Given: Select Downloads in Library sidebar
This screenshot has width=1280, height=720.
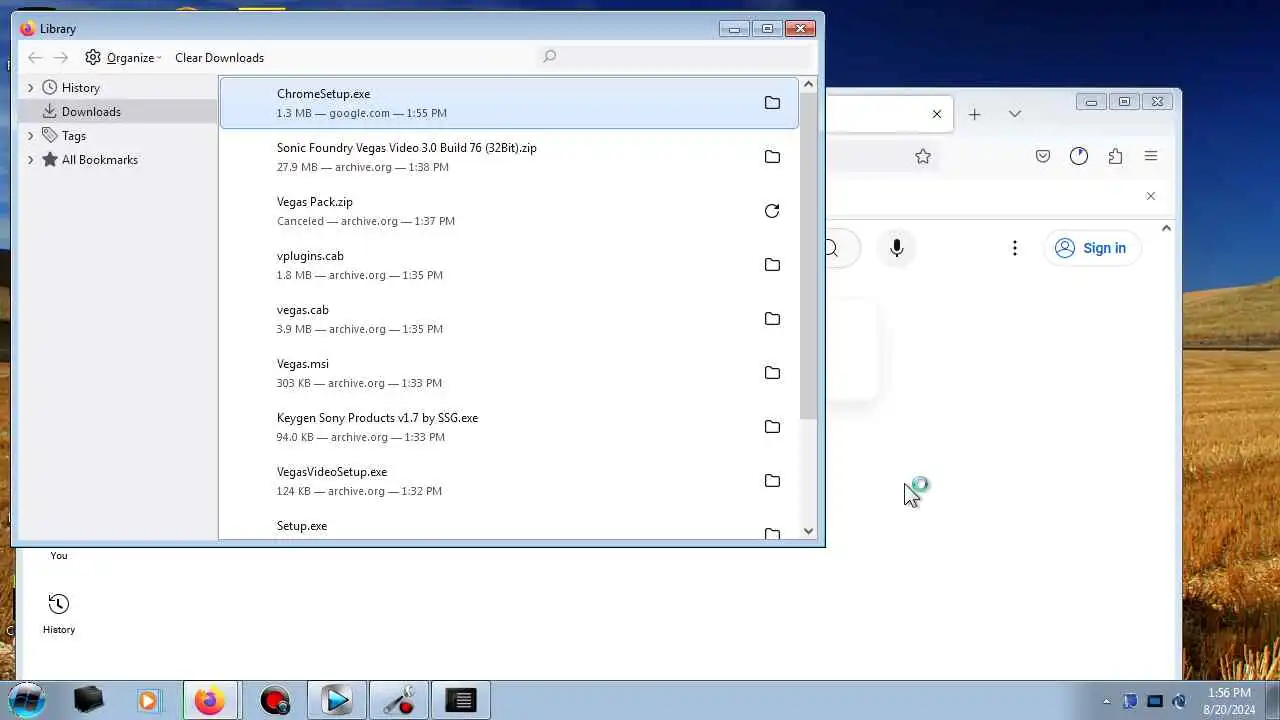Looking at the screenshot, I should 117,112.
